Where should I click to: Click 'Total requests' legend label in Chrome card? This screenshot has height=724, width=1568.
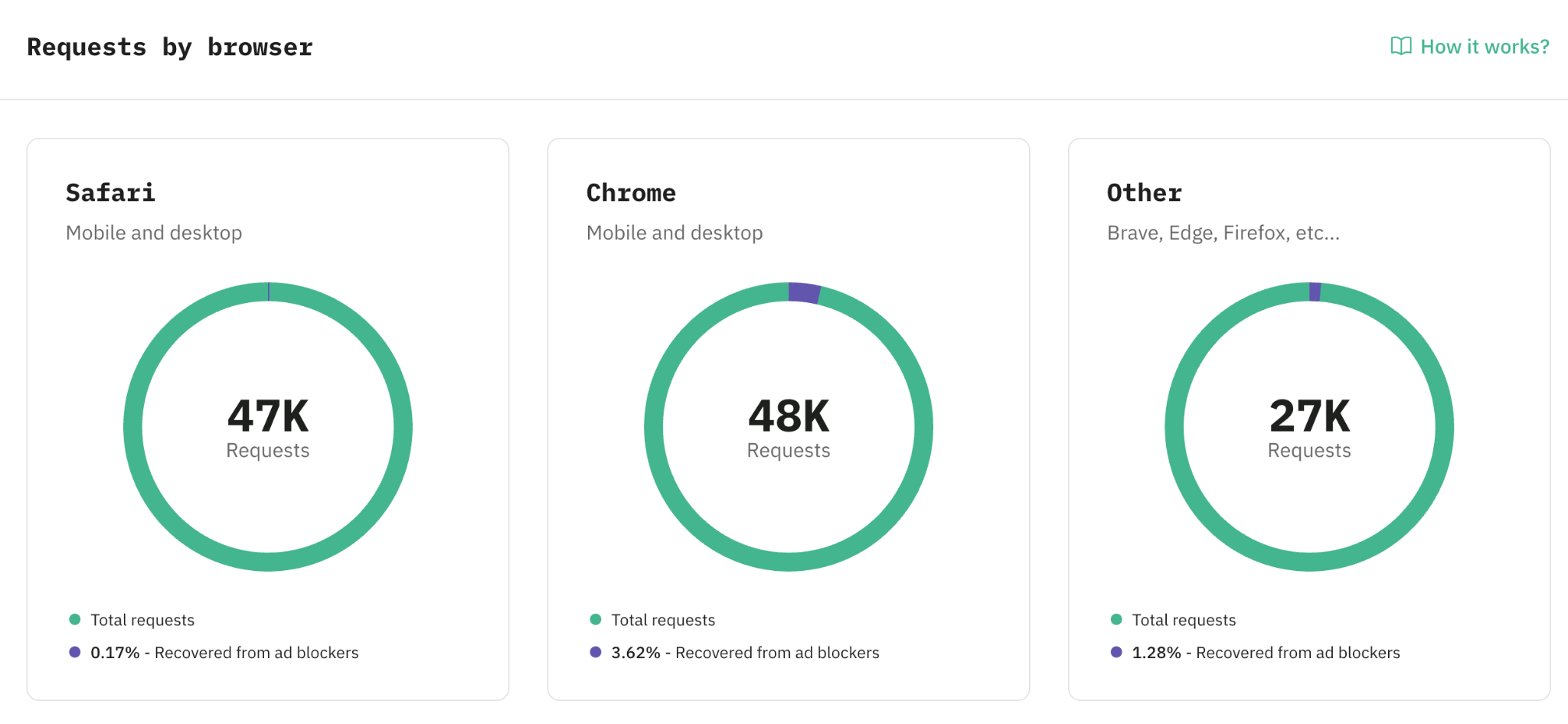click(x=663, y=620)
